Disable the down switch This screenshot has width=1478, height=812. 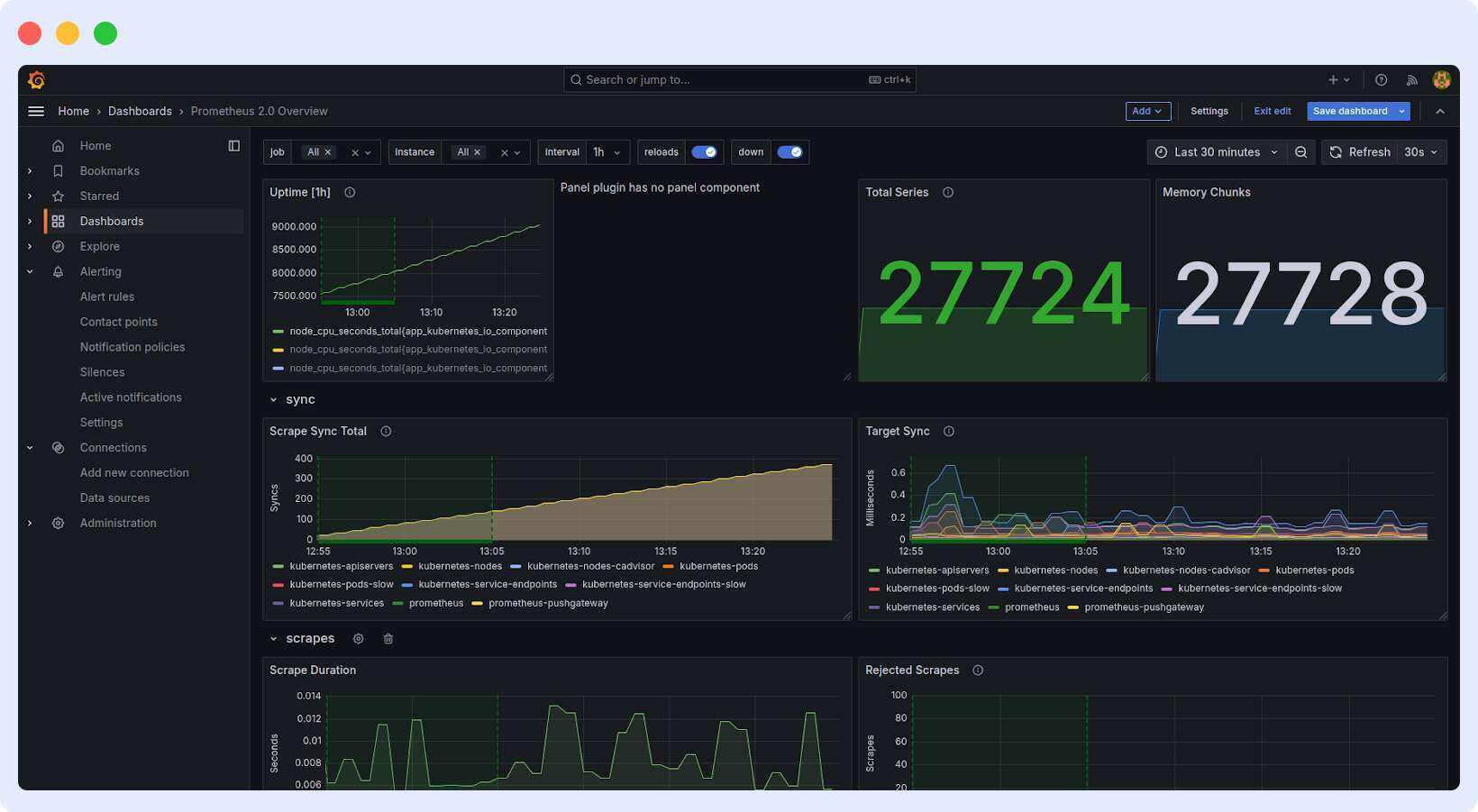790,151
